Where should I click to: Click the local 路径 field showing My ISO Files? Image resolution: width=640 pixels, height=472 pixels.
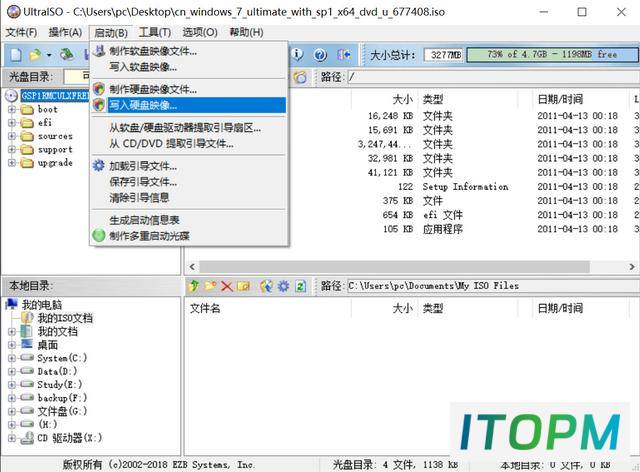click(493, 286)
